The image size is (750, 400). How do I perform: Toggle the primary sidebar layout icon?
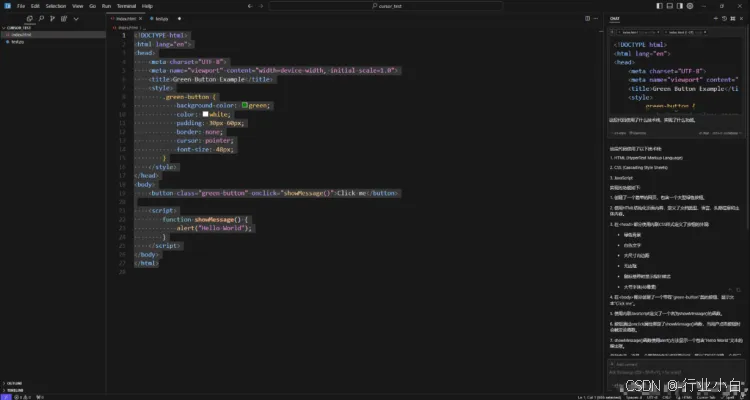[659, 6]
